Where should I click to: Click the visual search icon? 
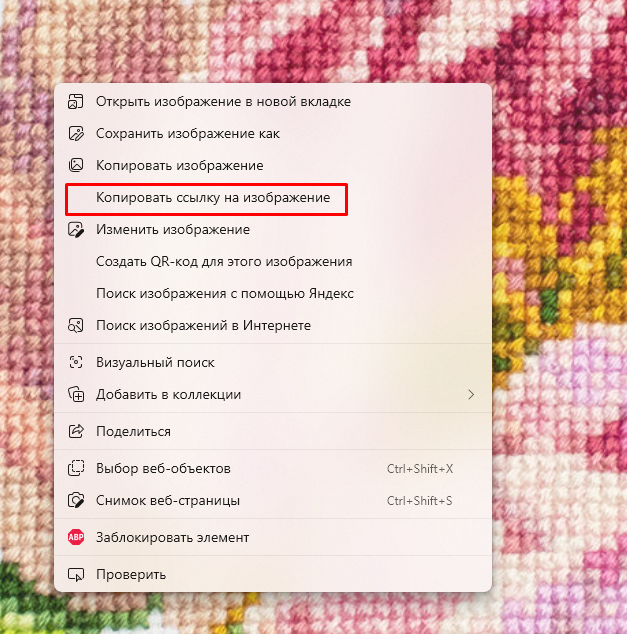75,362
